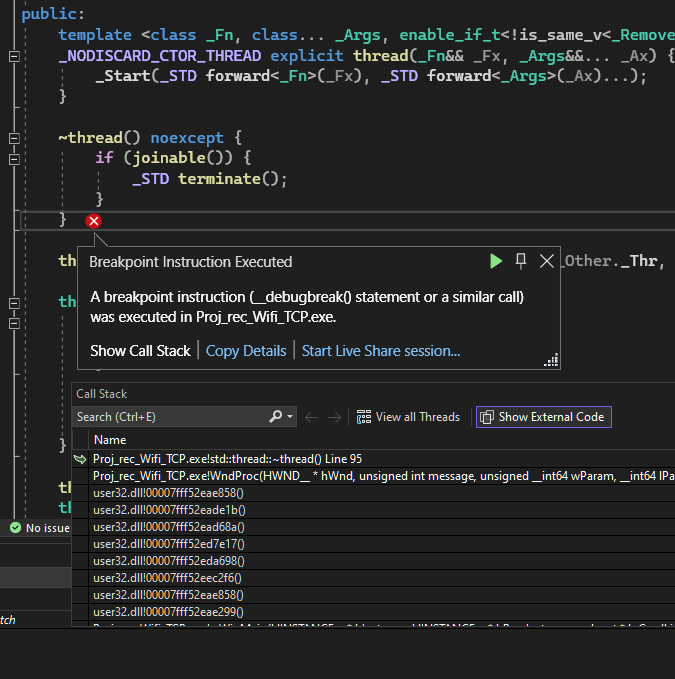Click the red exception error icon

point(94,221)
